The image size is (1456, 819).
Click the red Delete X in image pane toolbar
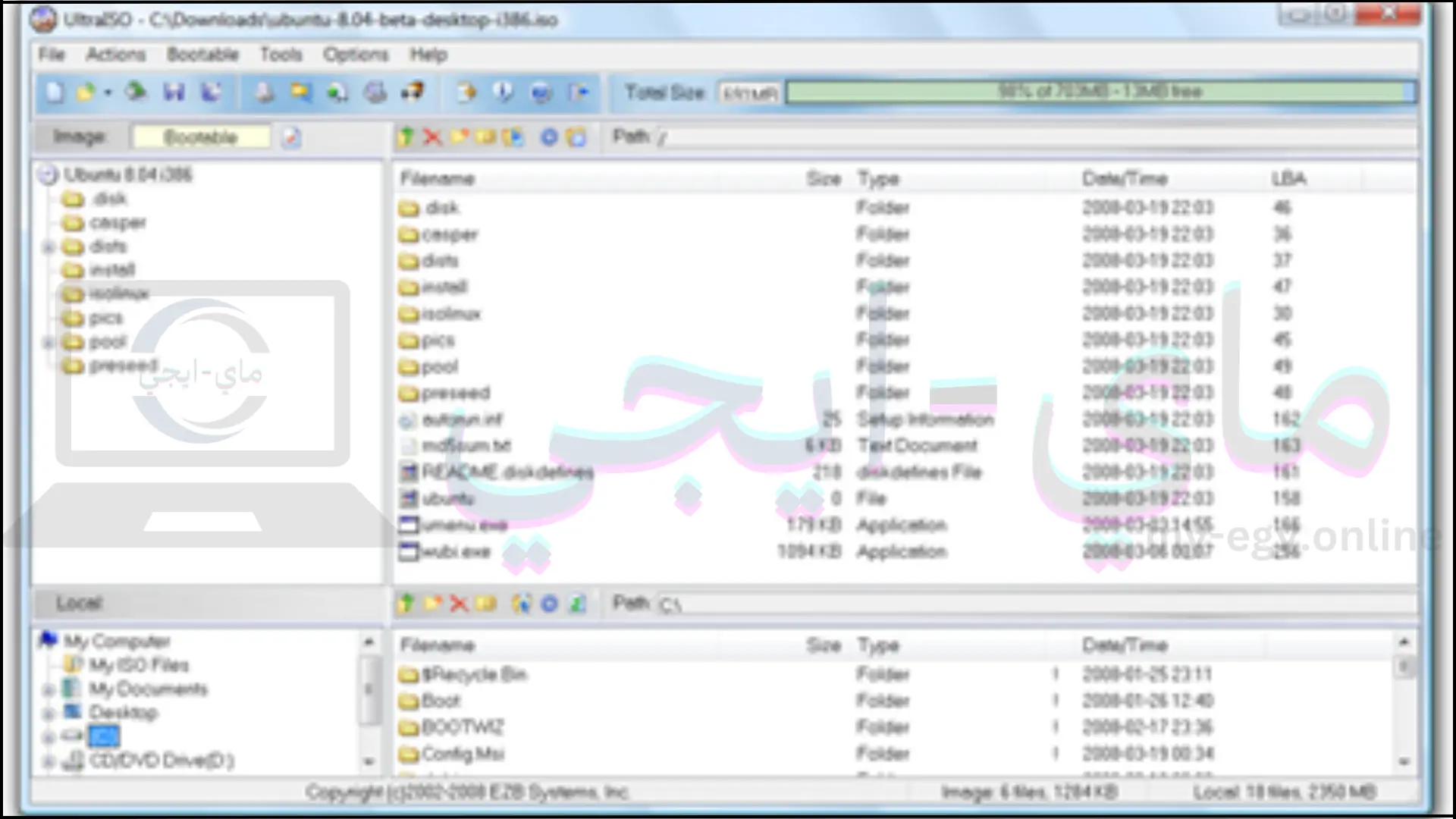click(432, 136)
